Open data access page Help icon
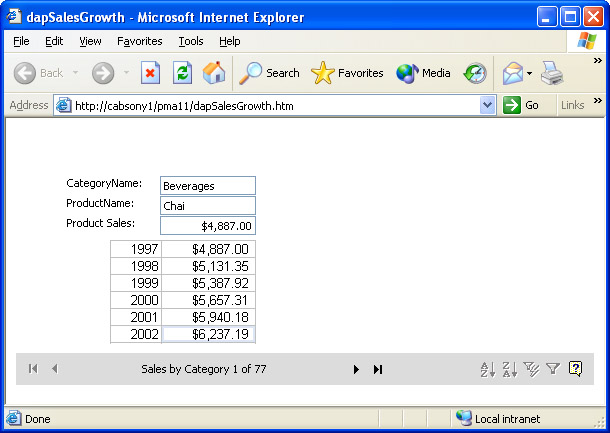This screenshot has width=610, height=433. [x=575, y=369]
